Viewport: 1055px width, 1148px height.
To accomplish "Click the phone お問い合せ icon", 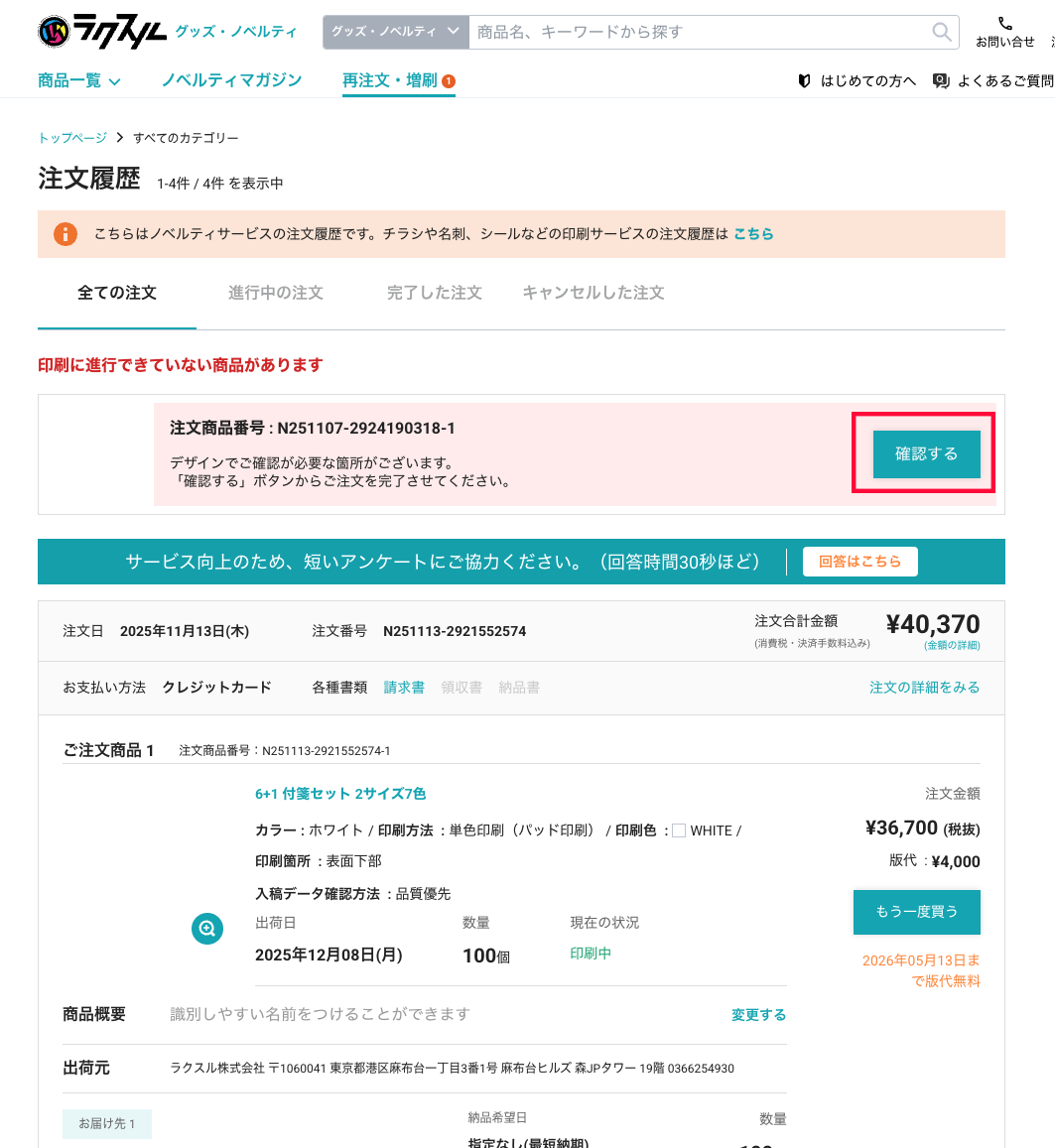I will click(x=1005, y=24).
